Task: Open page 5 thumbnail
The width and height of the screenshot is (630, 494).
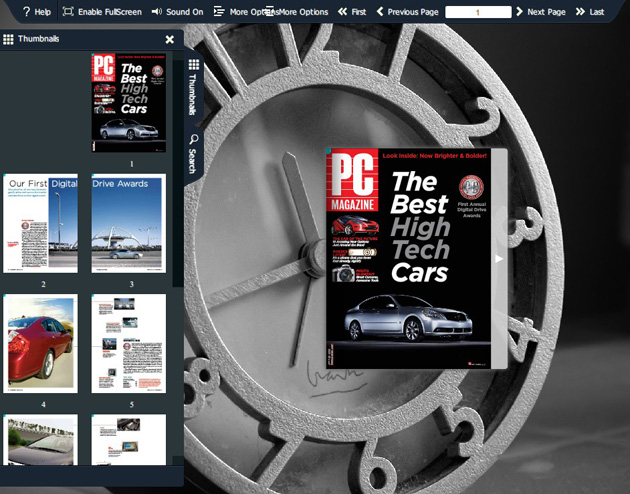Action: coord(129,343)
